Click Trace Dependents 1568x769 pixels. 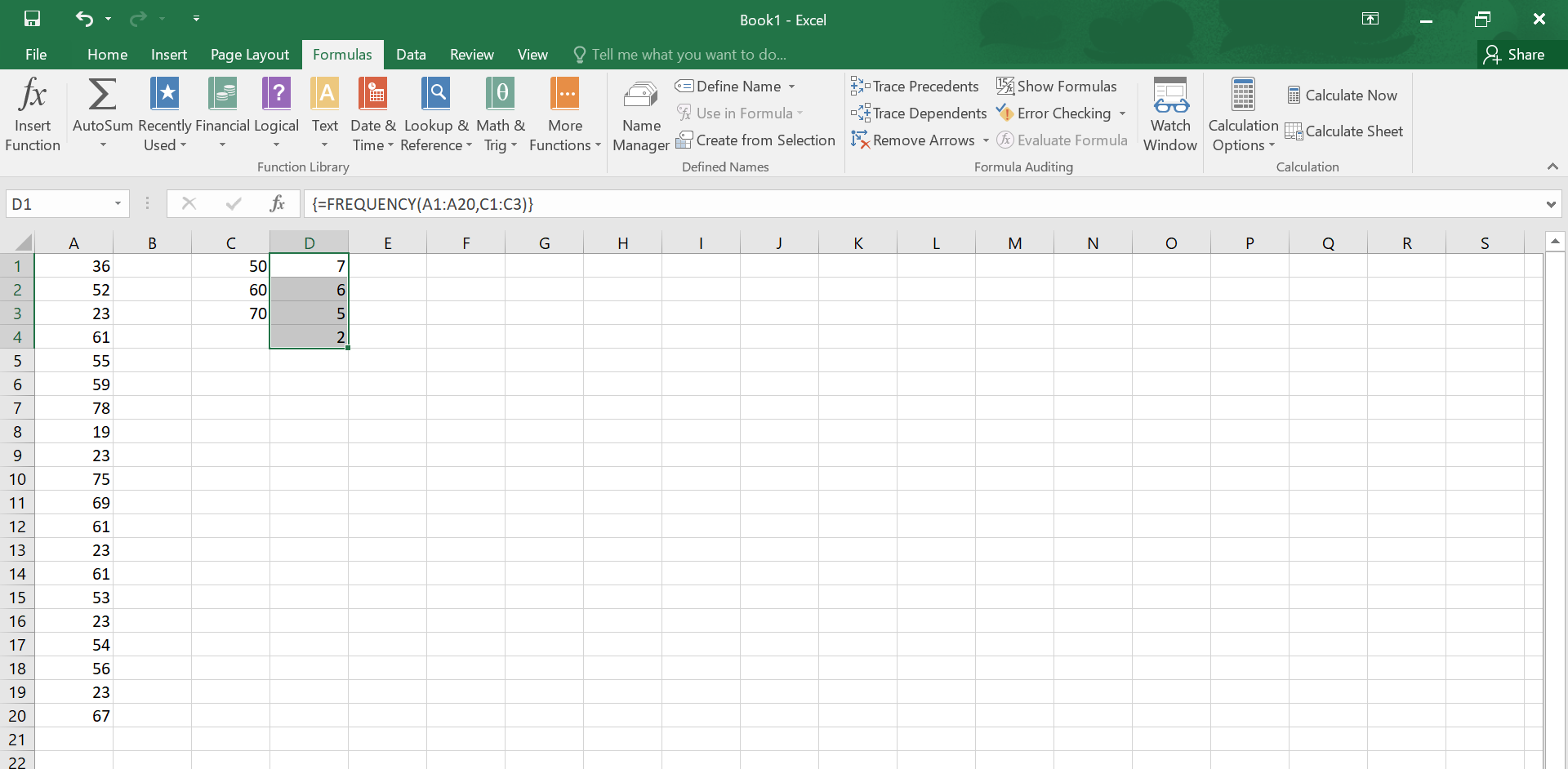click(919, 113)
